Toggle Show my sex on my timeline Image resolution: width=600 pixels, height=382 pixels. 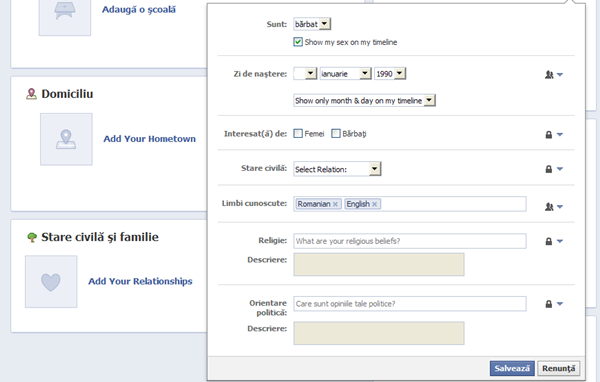[298, 42]
